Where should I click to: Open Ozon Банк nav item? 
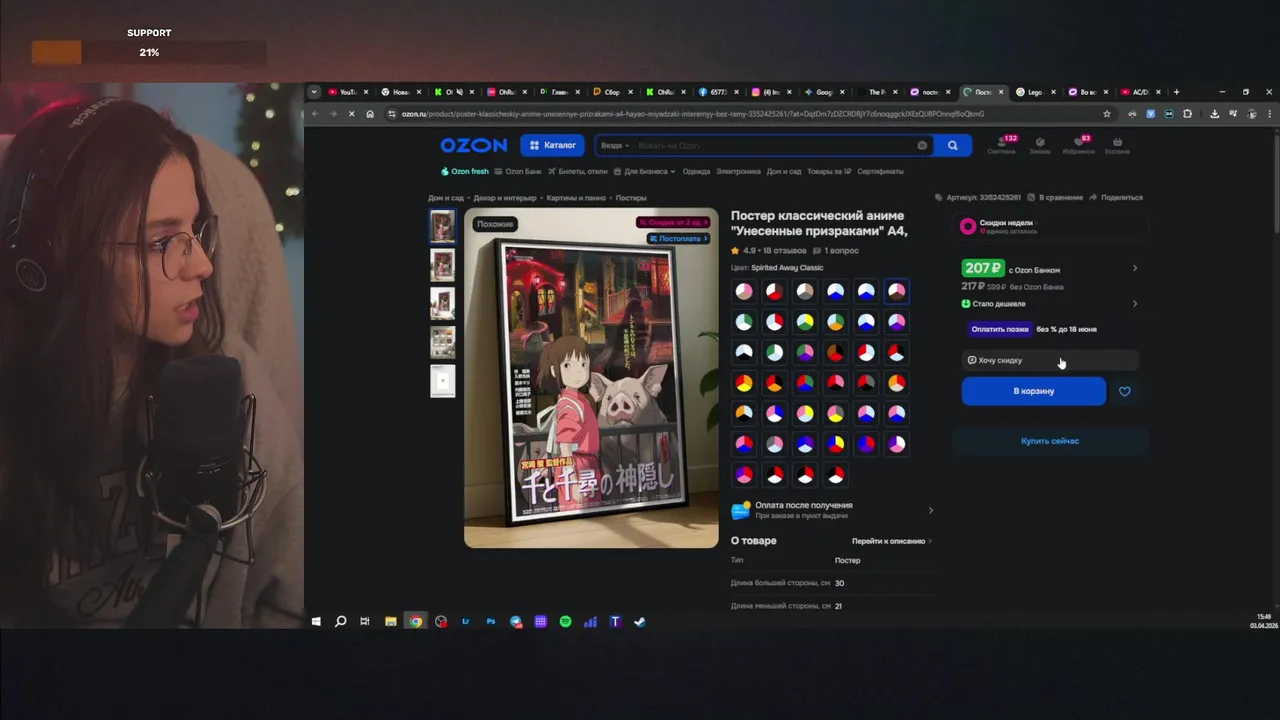click(518, 171)
